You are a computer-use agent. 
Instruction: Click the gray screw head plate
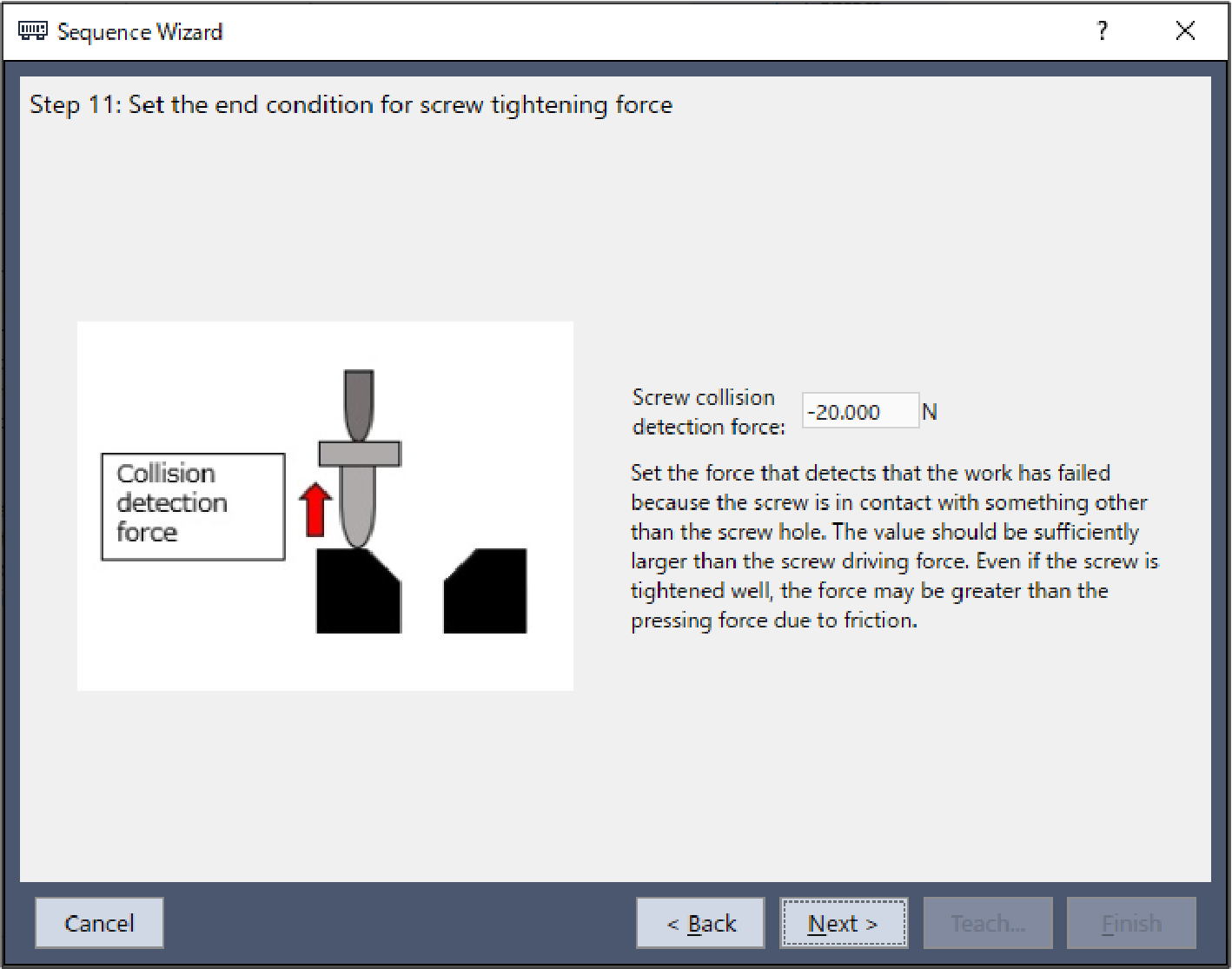tap(359, 454)
